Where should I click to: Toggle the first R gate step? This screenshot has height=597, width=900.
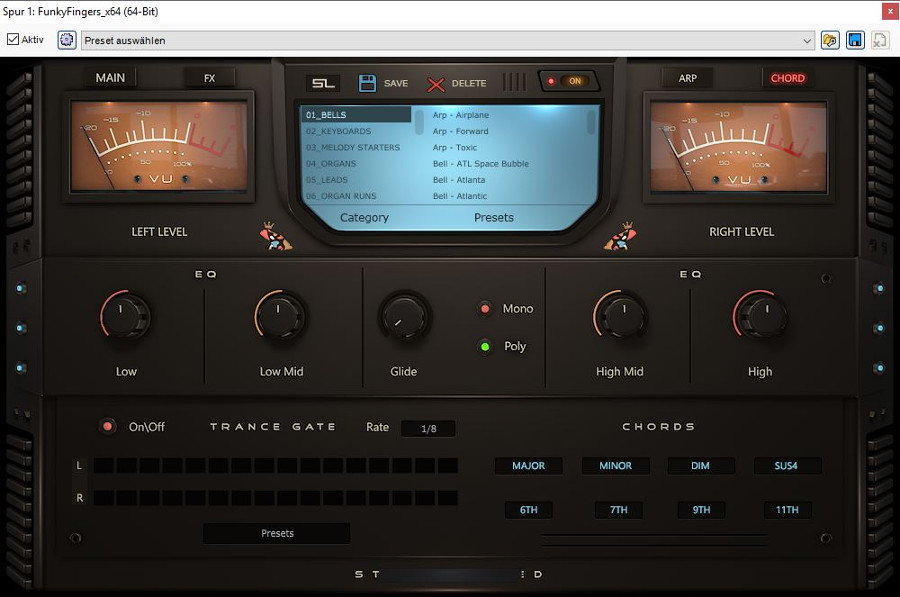click(x=103, y=498)
